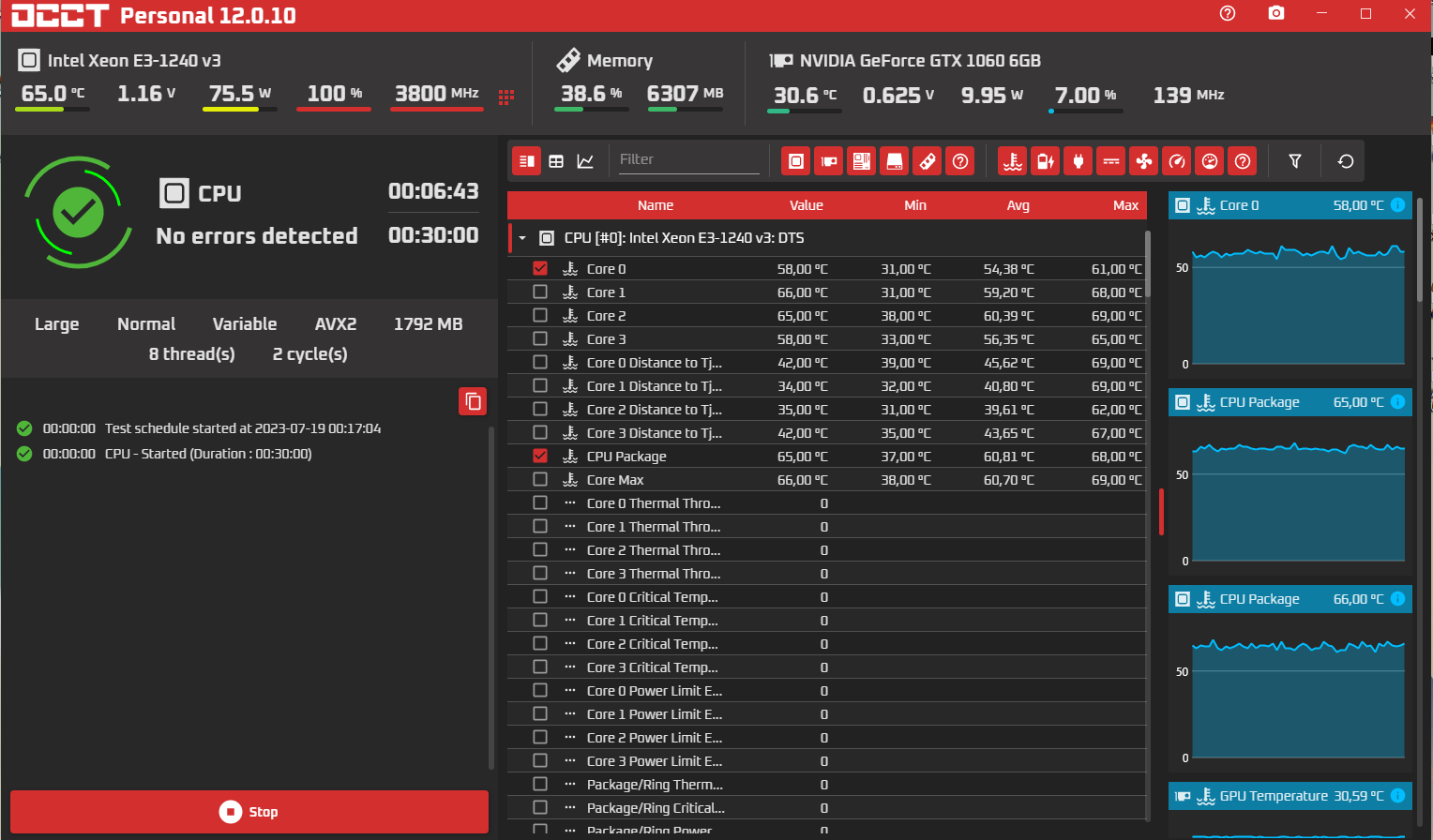Click the 'Large' test setting label
This screenshot has height=840, width=1433.
[57, 324]
